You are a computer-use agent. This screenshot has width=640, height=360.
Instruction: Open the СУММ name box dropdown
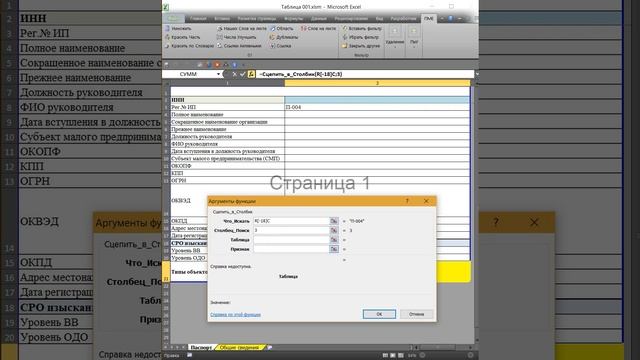[x=219, y=74]
